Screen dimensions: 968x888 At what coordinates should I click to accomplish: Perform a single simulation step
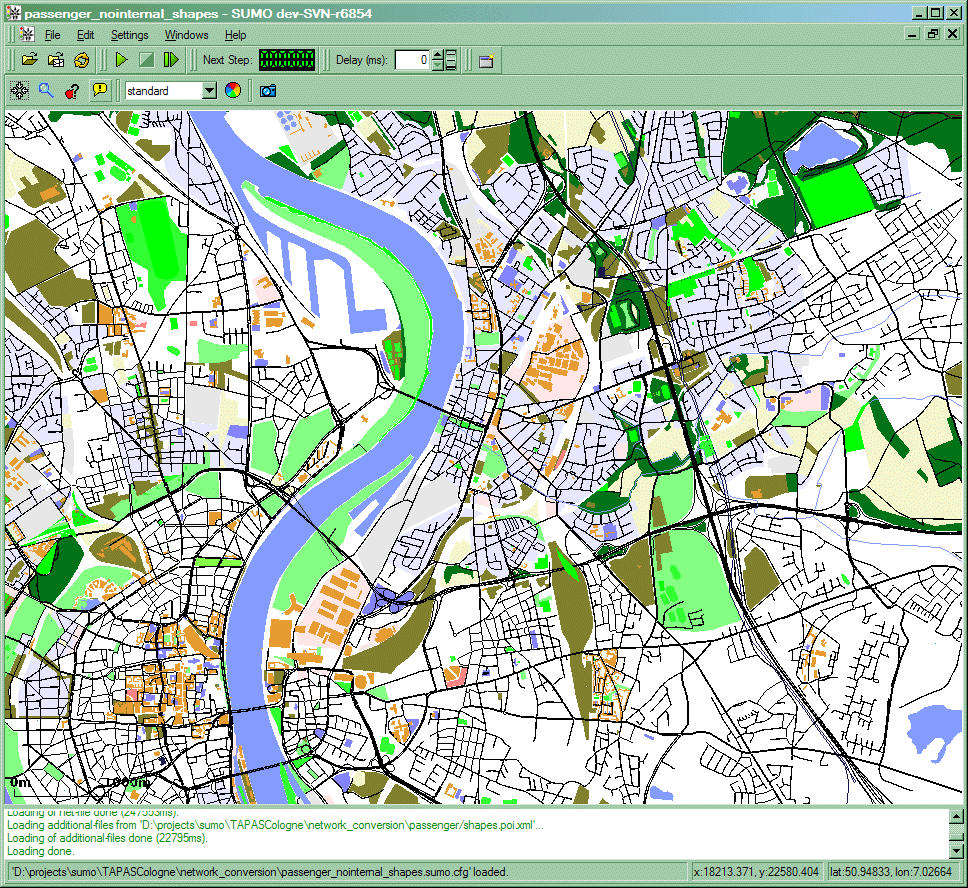171,60
